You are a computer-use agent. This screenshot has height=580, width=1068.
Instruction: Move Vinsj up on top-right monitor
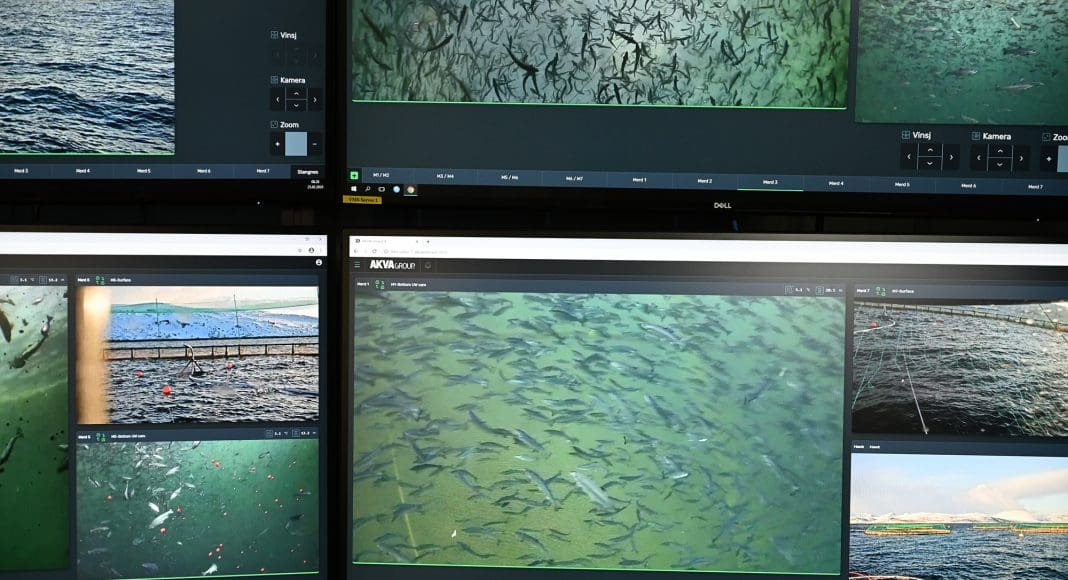(930, 150)
